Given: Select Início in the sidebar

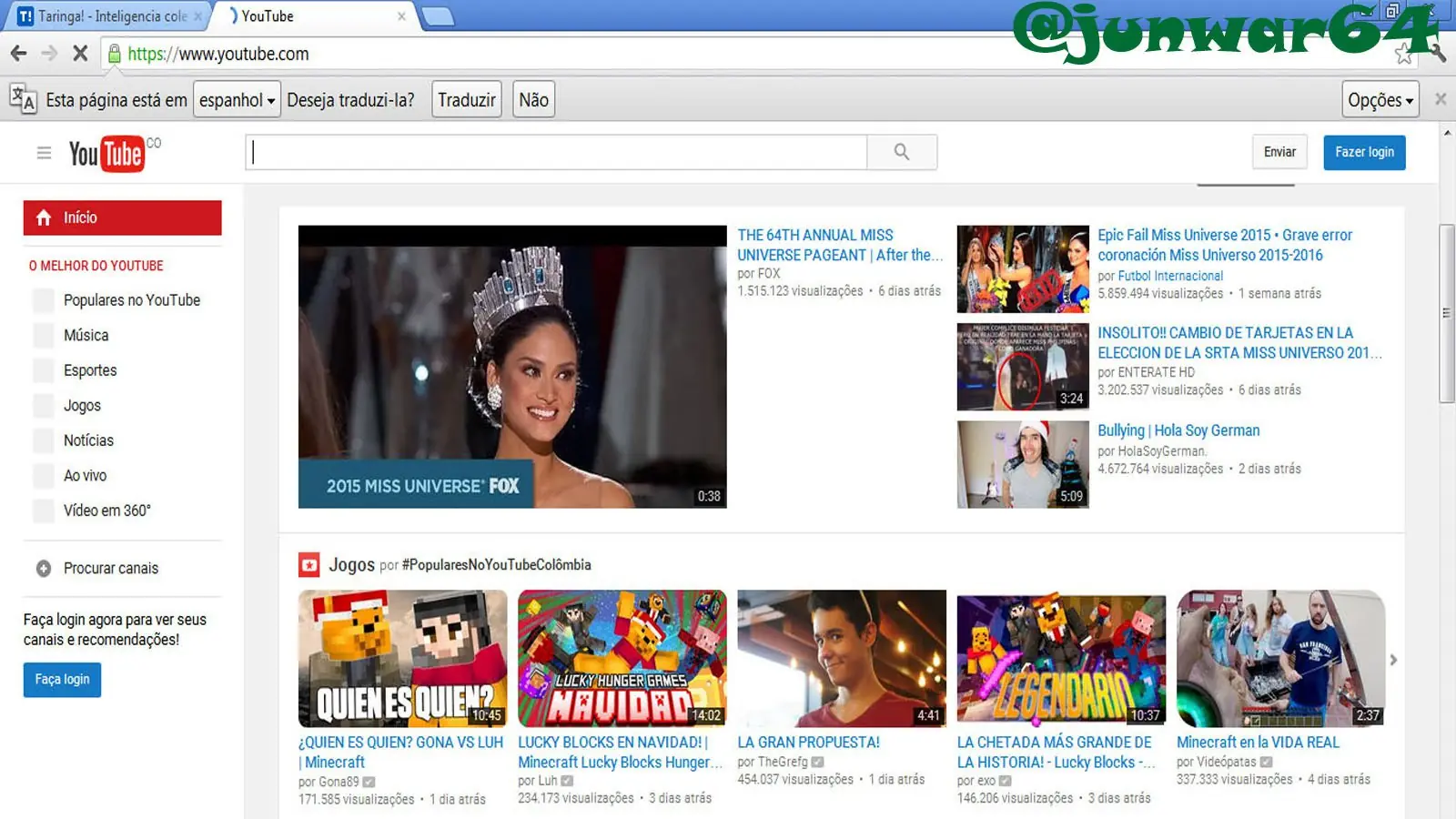Looking at the screenshot, I should click(123, 217).
